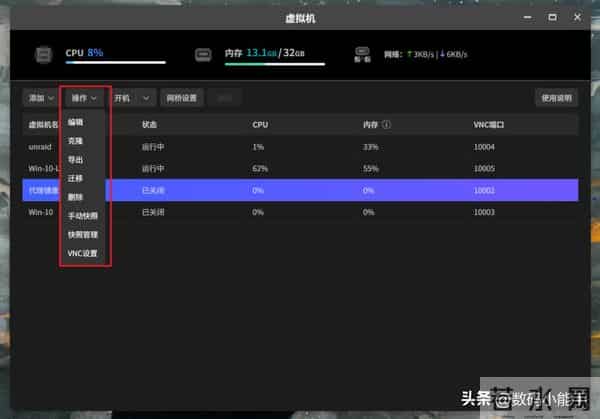Screen dimensions: 600x419
Task: Select the Win-10 virtual machine name
Action: [41, 212]
